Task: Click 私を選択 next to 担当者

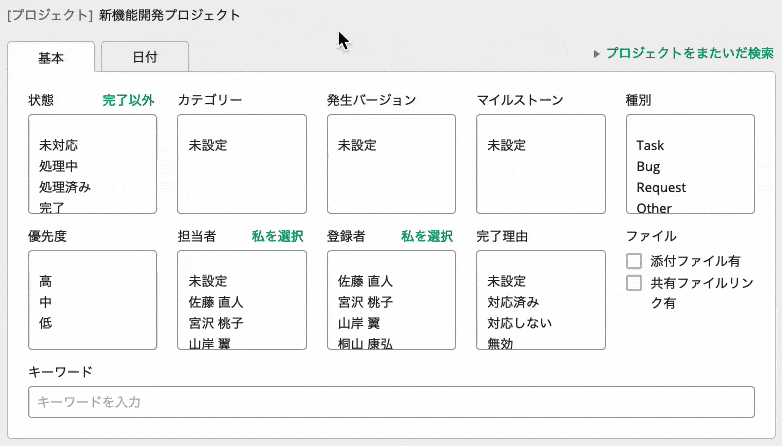Action: tap(277, 236)
